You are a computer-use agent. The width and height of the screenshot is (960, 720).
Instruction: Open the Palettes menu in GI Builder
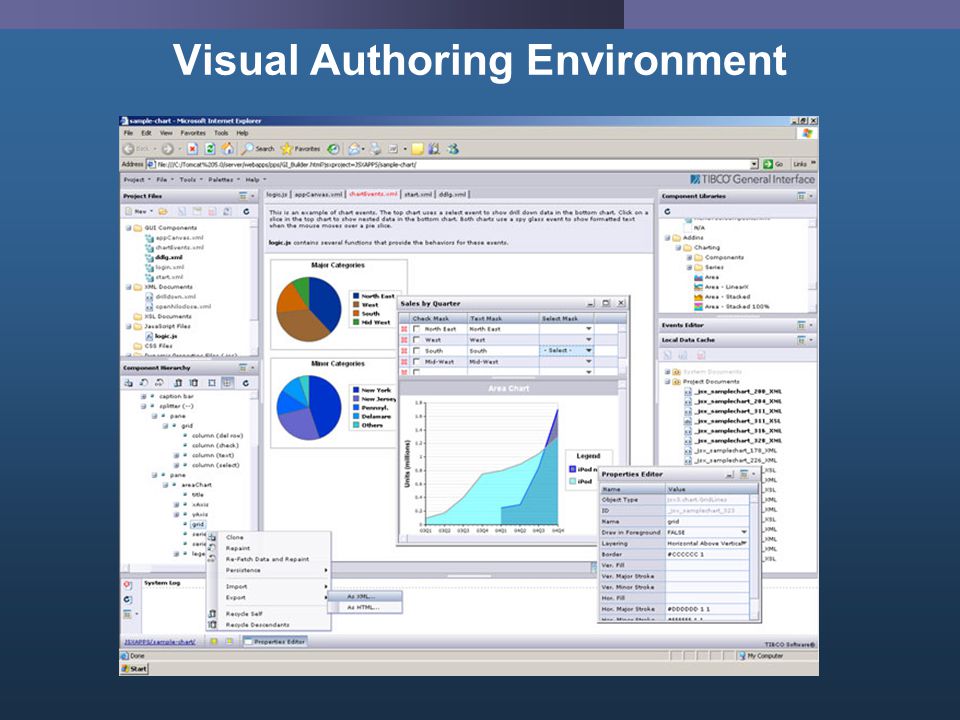click(223, 179)
